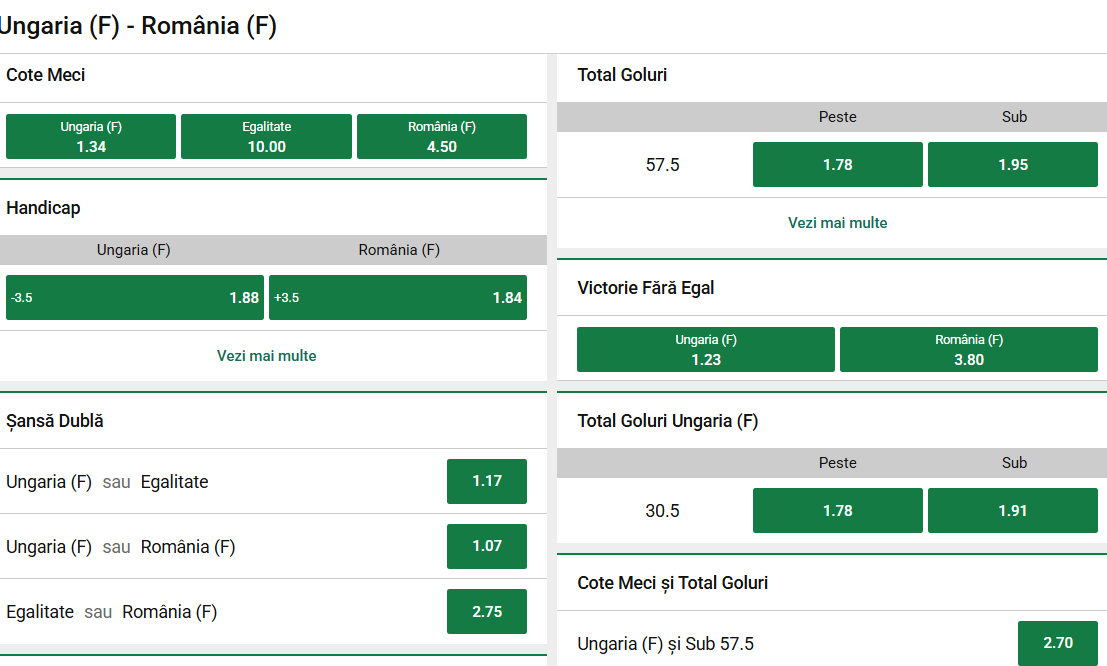Click the Total Goluri Ungaria (F) header
Image resolution: width=1107 pixels, height=666 pixels.
pos(668,421)
